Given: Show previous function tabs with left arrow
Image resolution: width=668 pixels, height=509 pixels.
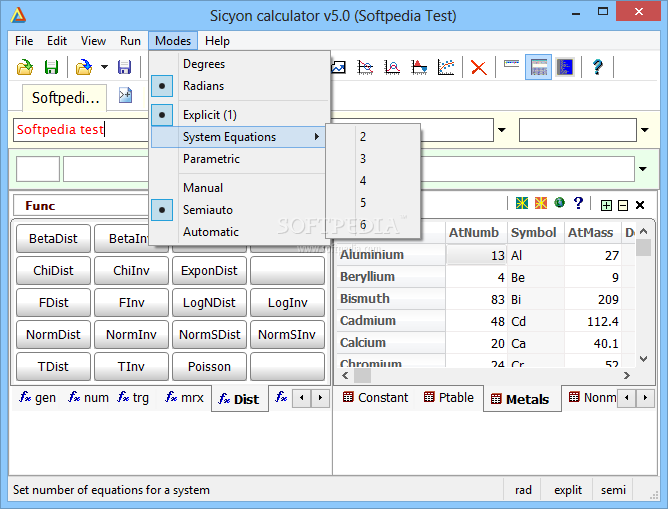Looking at the screenshot, I should tap(302, 398).
